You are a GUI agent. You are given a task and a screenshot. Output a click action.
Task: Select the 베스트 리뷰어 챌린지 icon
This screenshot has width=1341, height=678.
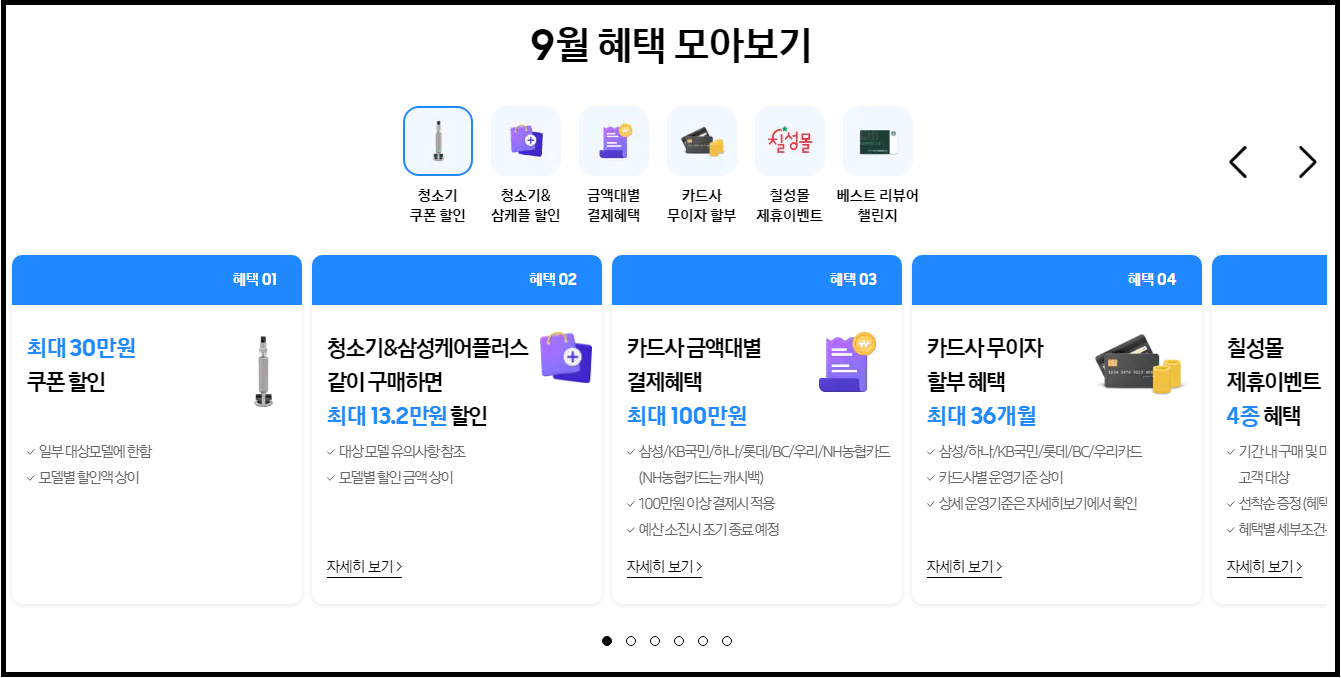coord(877,140)
